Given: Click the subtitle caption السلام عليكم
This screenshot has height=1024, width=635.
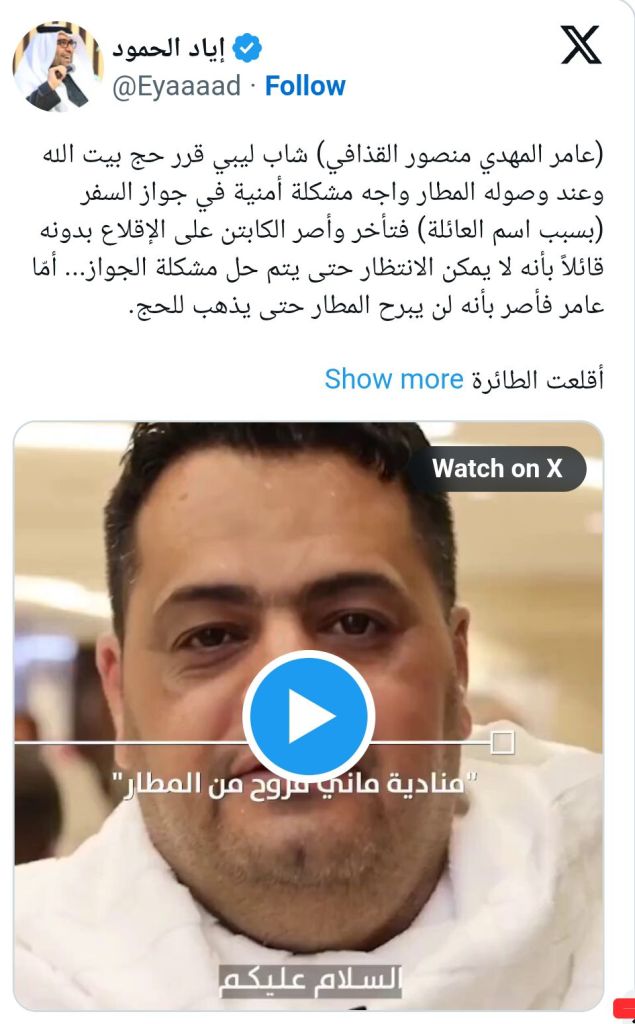Looking at the screenshot, I should coord(308,980).
